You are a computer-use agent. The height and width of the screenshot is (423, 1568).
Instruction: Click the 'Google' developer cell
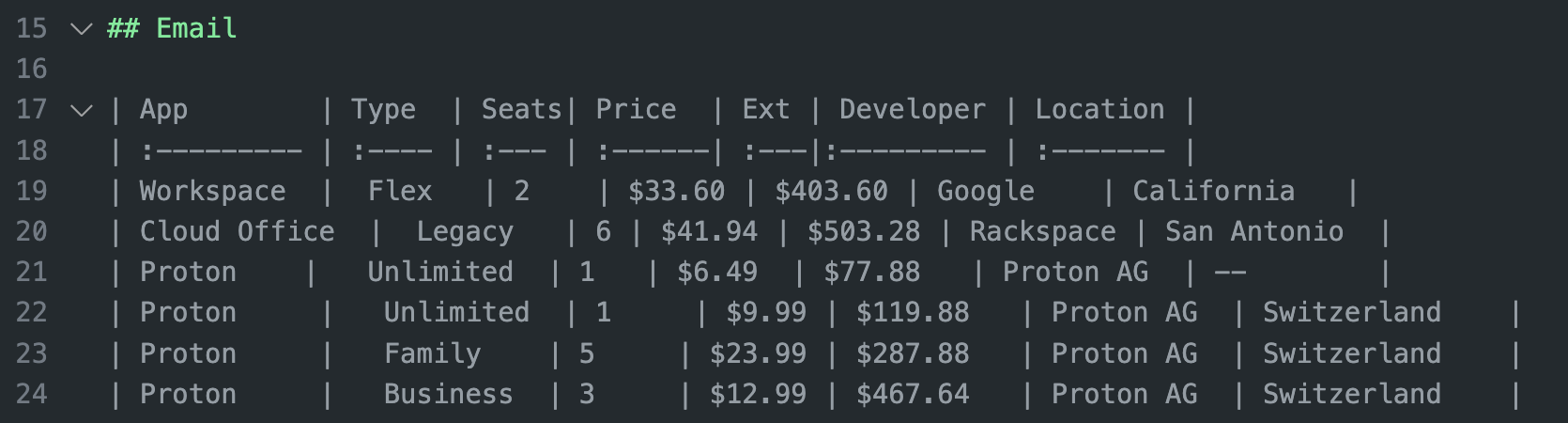(985, 192)
